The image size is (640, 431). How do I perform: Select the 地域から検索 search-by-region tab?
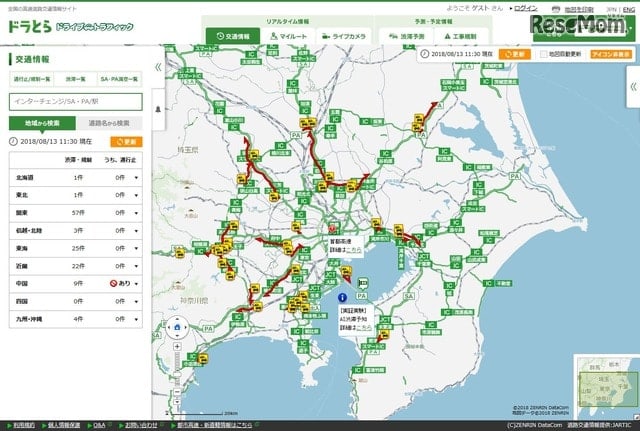[x=42, y=123]
